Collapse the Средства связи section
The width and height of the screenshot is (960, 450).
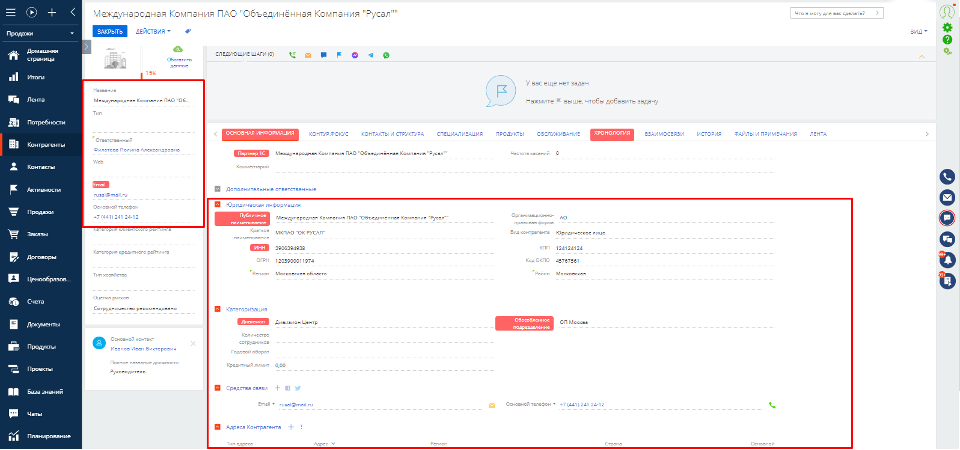click(x=217, y=388)
